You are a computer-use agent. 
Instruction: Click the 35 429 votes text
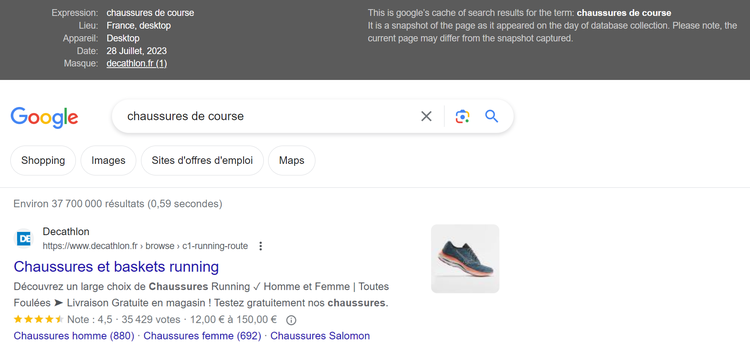point(151,320)
